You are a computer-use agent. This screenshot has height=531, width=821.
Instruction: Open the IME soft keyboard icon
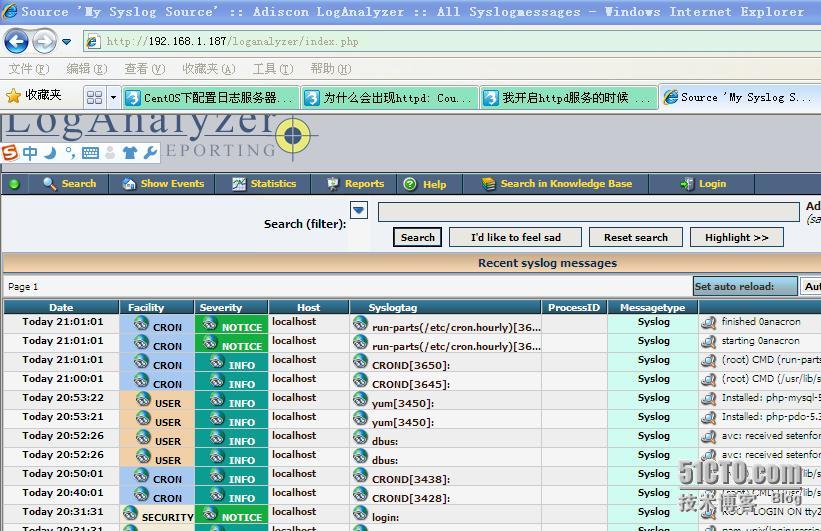click(90, 153)
